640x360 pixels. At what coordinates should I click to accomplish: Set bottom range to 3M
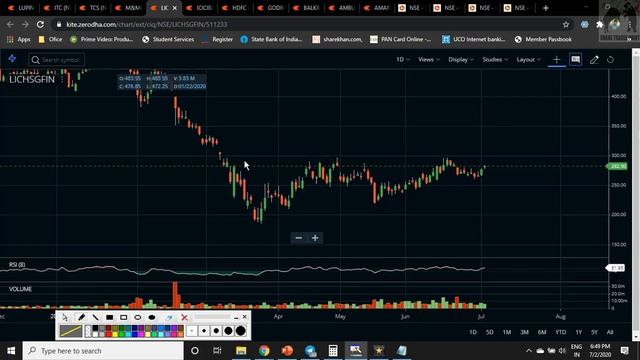pyautogui.click(x=524, y=332)
